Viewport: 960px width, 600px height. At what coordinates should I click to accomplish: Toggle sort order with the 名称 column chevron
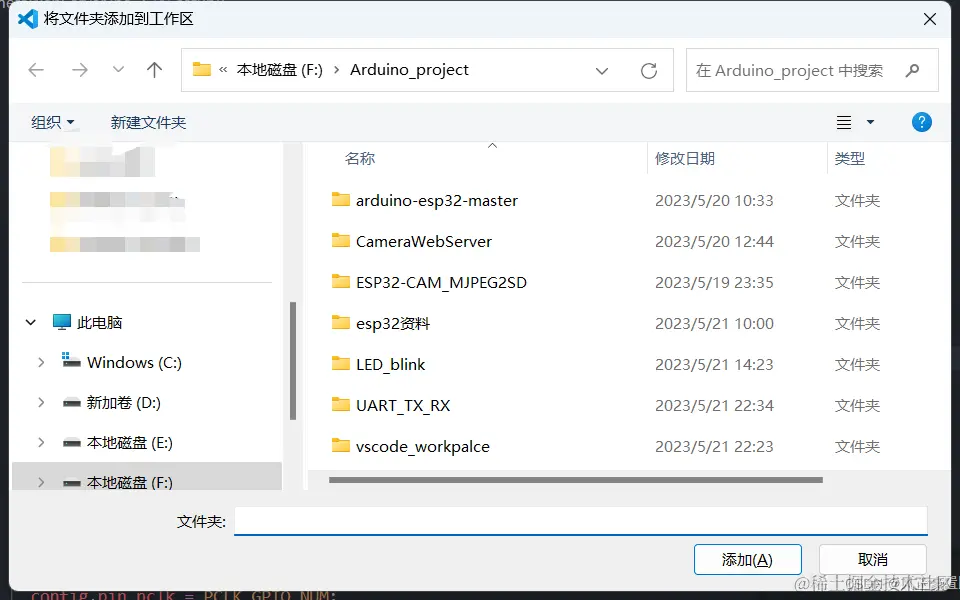pyautogui.click(x=492, y=144)
